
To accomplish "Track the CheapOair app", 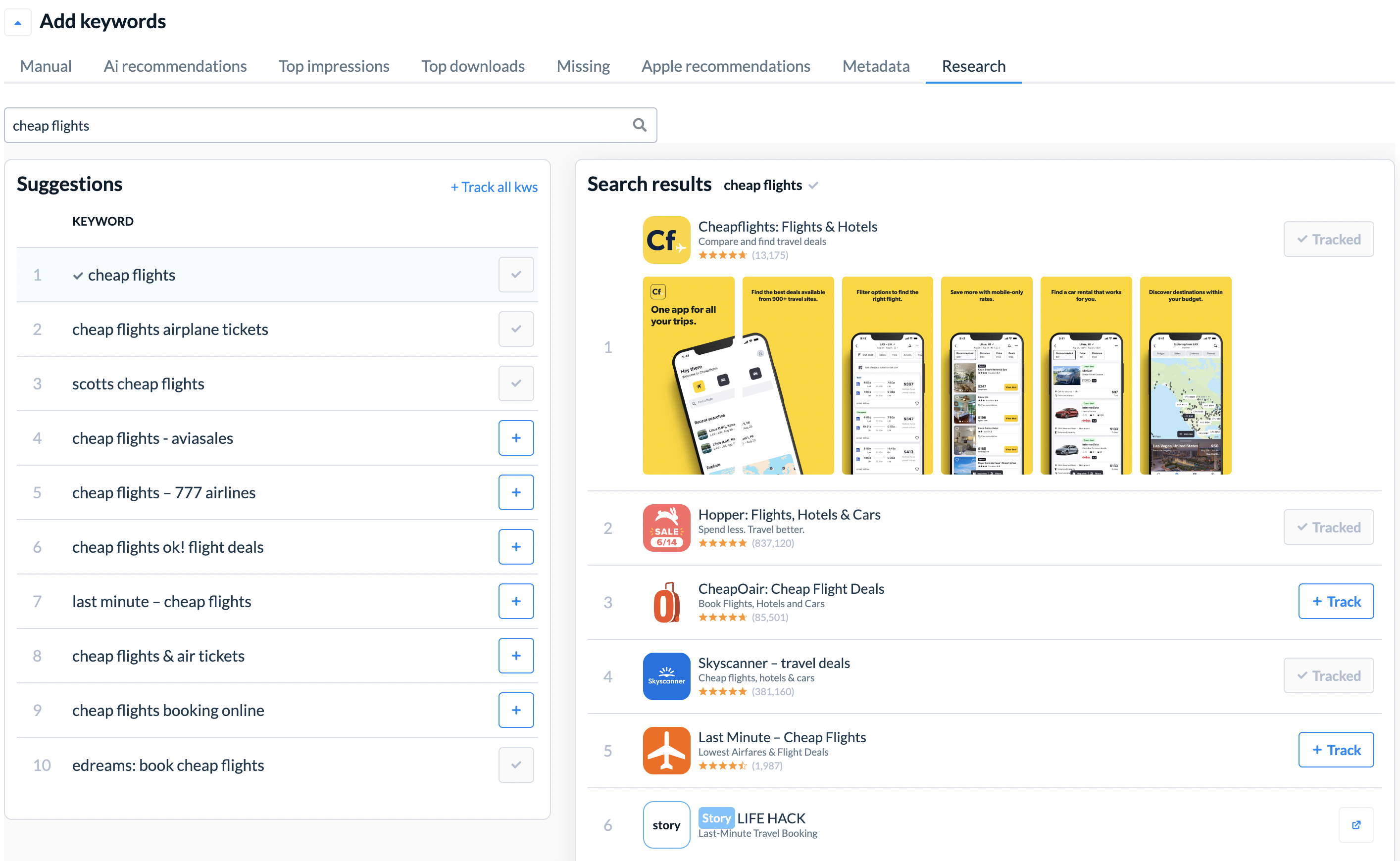I will point(1336,601).
